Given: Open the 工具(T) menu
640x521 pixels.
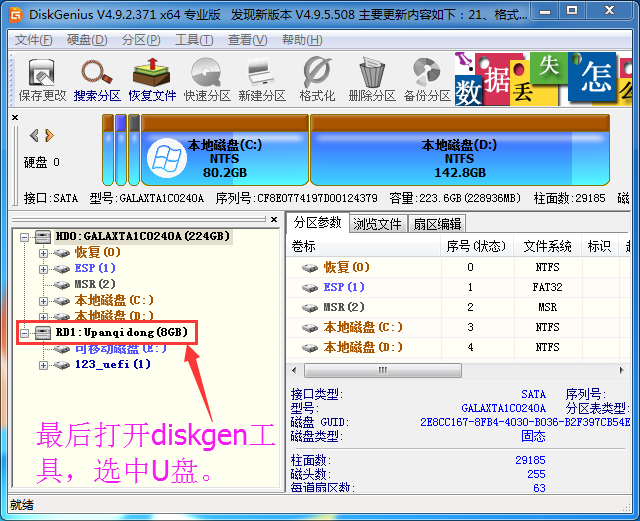Looking at the screenshot, I should click(x=194, y=40).
